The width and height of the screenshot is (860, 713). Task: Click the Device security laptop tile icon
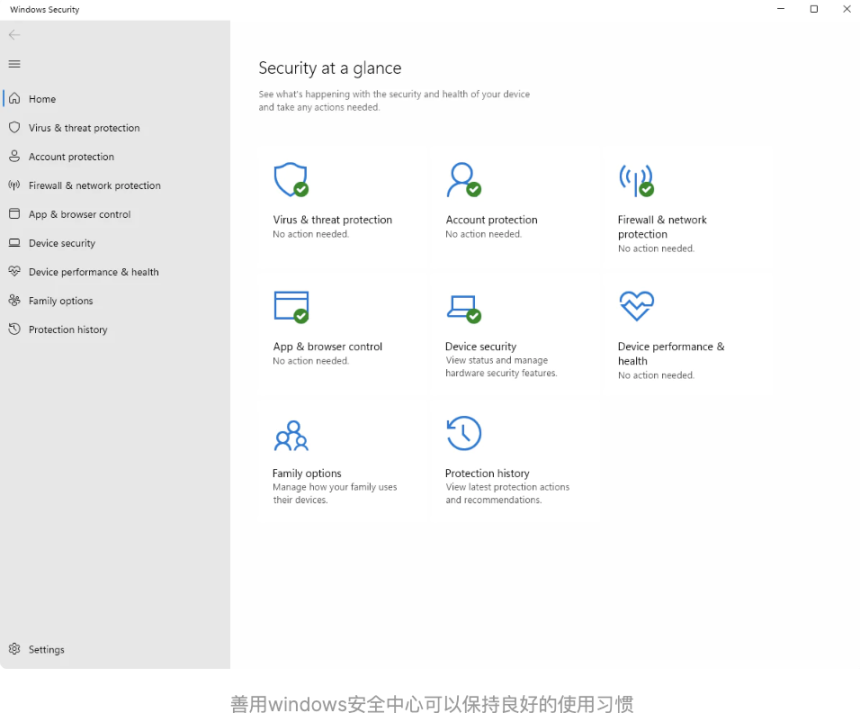(x=462, y=306)
